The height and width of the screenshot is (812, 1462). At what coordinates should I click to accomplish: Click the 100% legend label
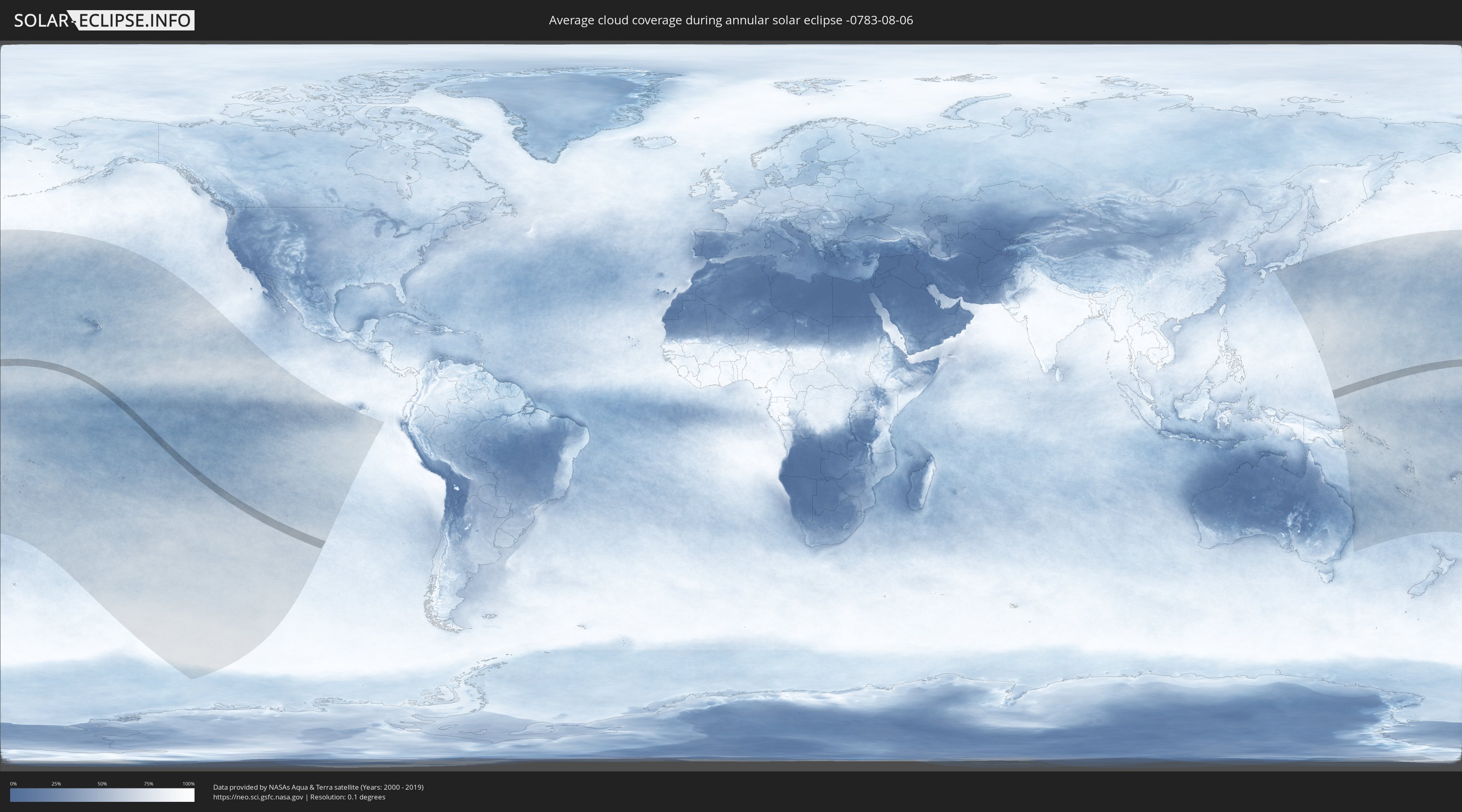tap(188, 784)
